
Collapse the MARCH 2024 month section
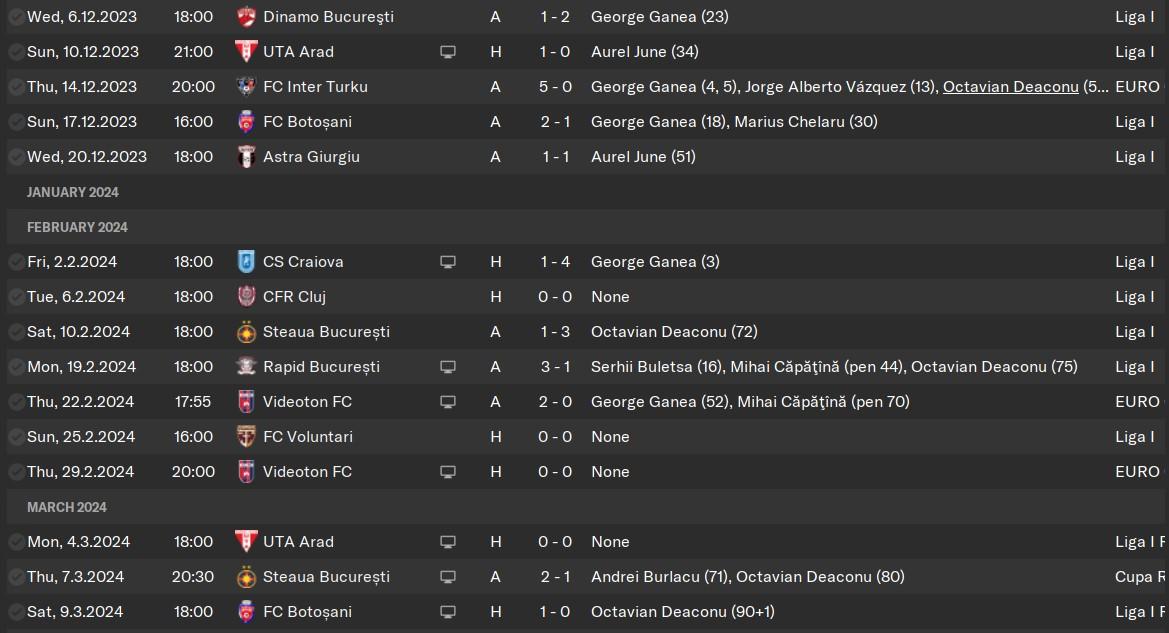coord(66,507)
